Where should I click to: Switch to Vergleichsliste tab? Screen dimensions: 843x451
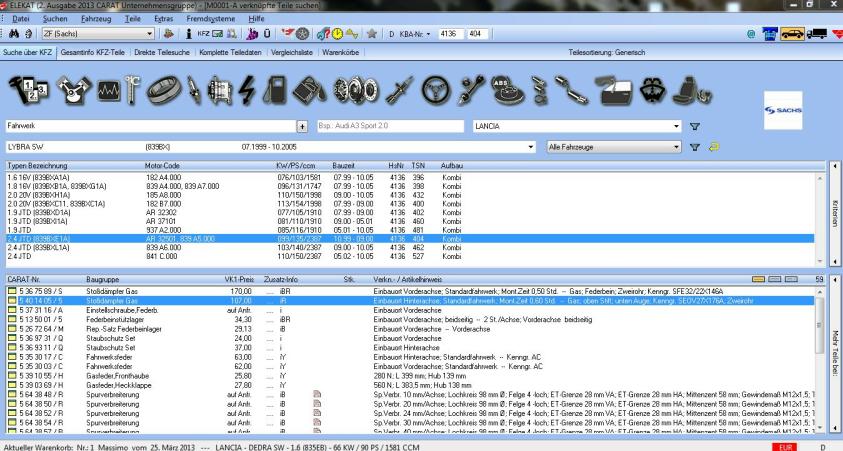pos(292,52)
